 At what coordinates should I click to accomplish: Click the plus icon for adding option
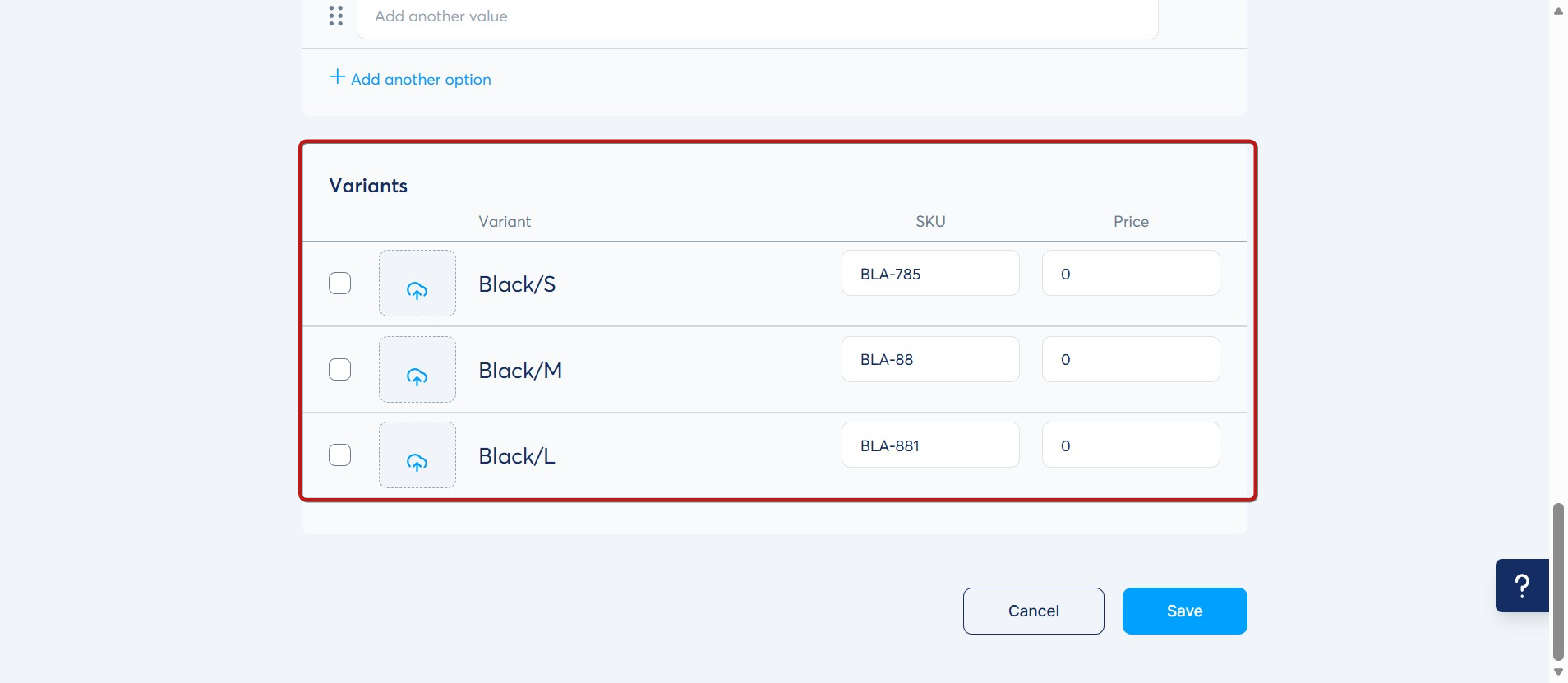pyautogui.click(x=337, y=77)
